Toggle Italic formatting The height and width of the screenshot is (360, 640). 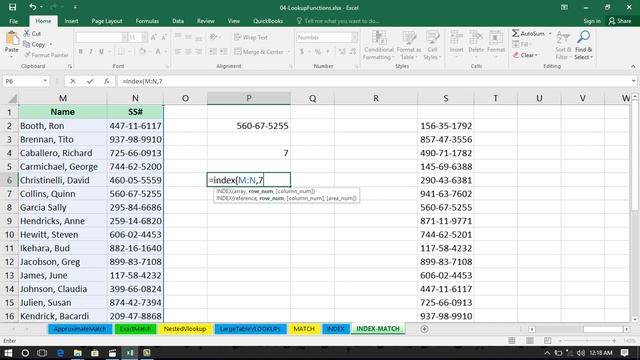(x=91, y=51)
